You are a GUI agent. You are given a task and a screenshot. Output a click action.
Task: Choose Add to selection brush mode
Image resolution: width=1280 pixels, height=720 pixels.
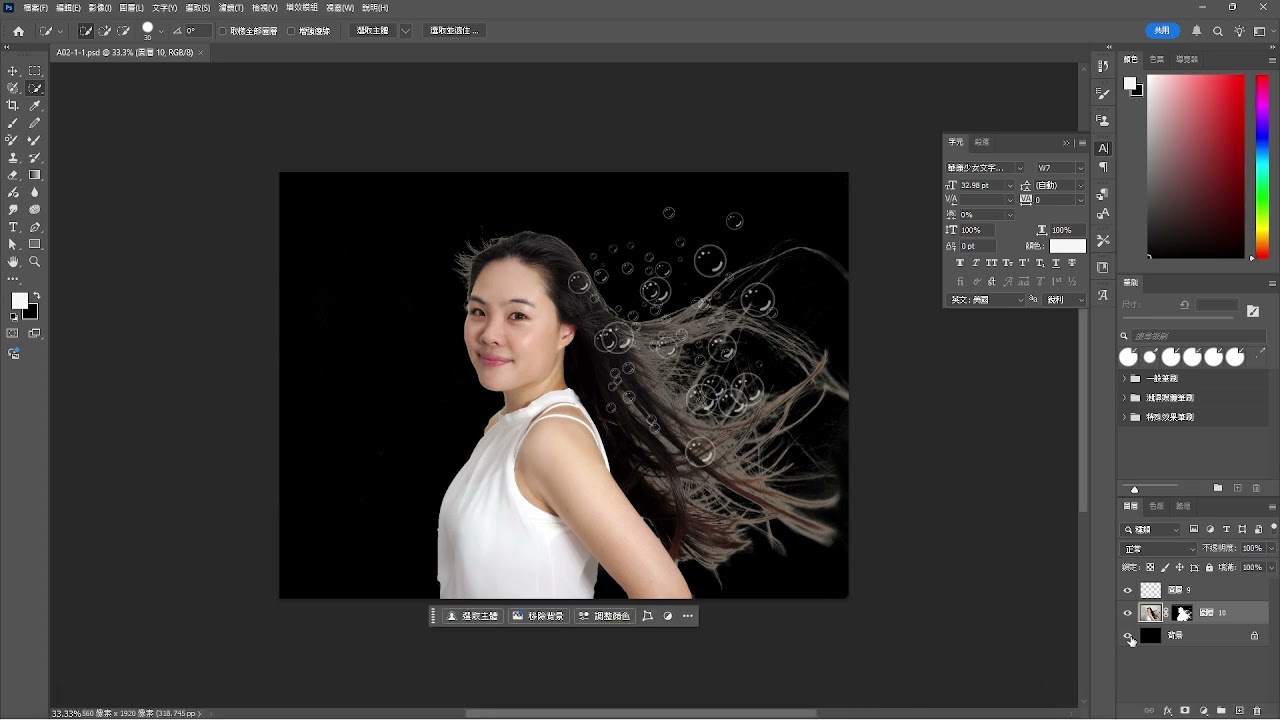105,31
